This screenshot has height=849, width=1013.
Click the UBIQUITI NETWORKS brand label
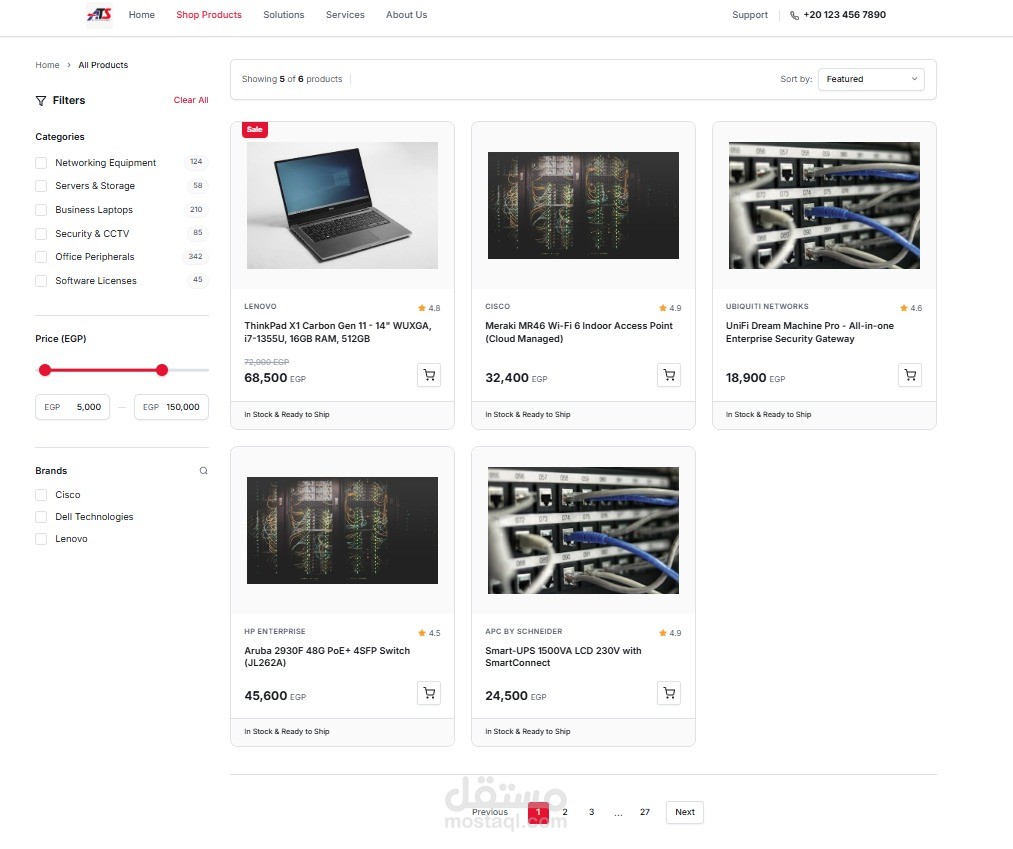(x=767, y=306)
